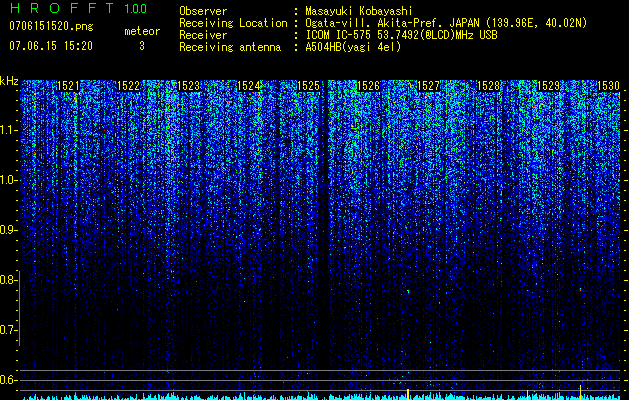Image resolution: width=629 pixels, height=400 pixels.
Task: Click the HROFFT 1.0.0 title text
Action: pos(79,8)
